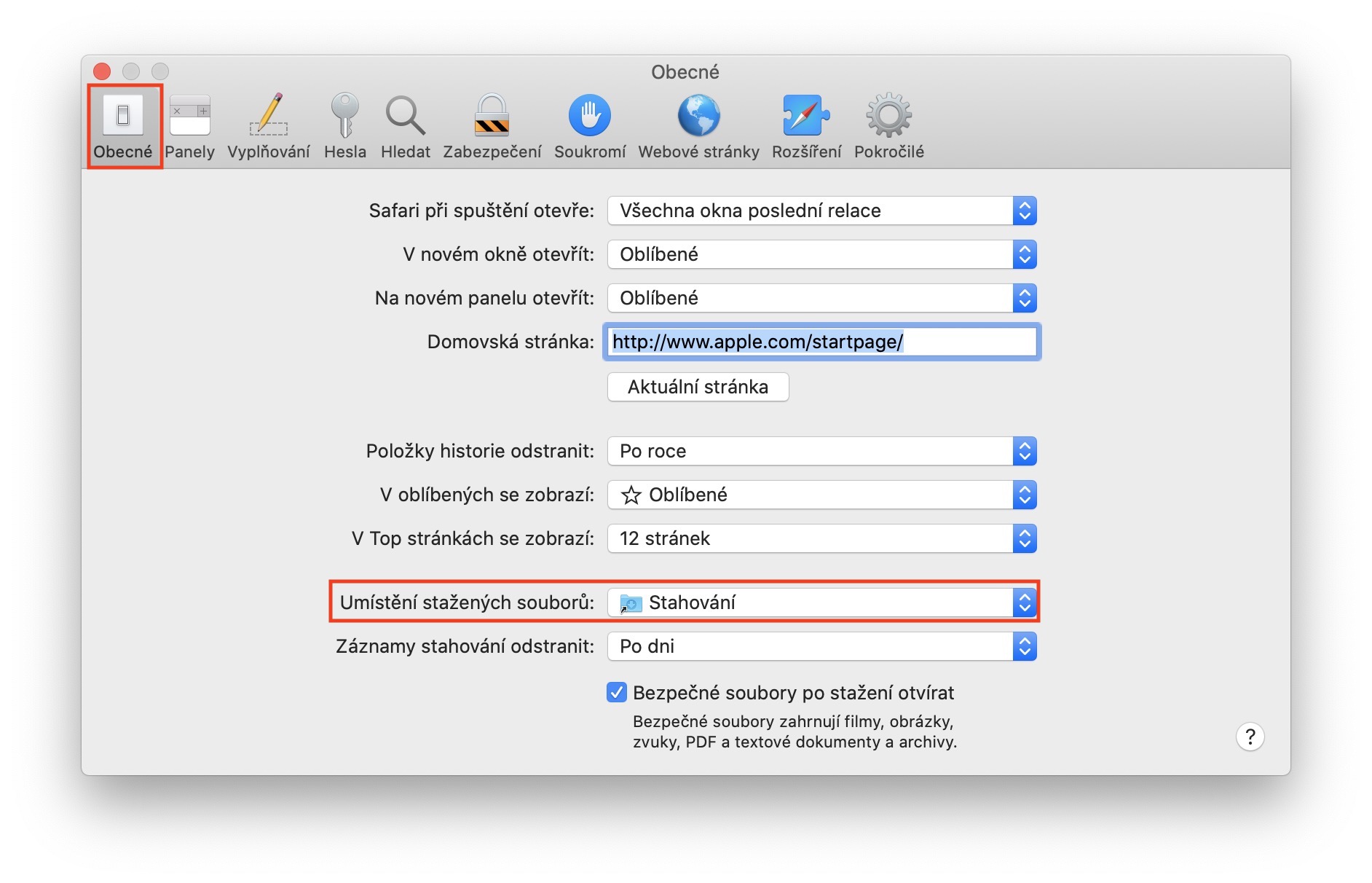
Task: Uncheck Bezpečné soubory po stažení otvírat
Action: (617, 692)
